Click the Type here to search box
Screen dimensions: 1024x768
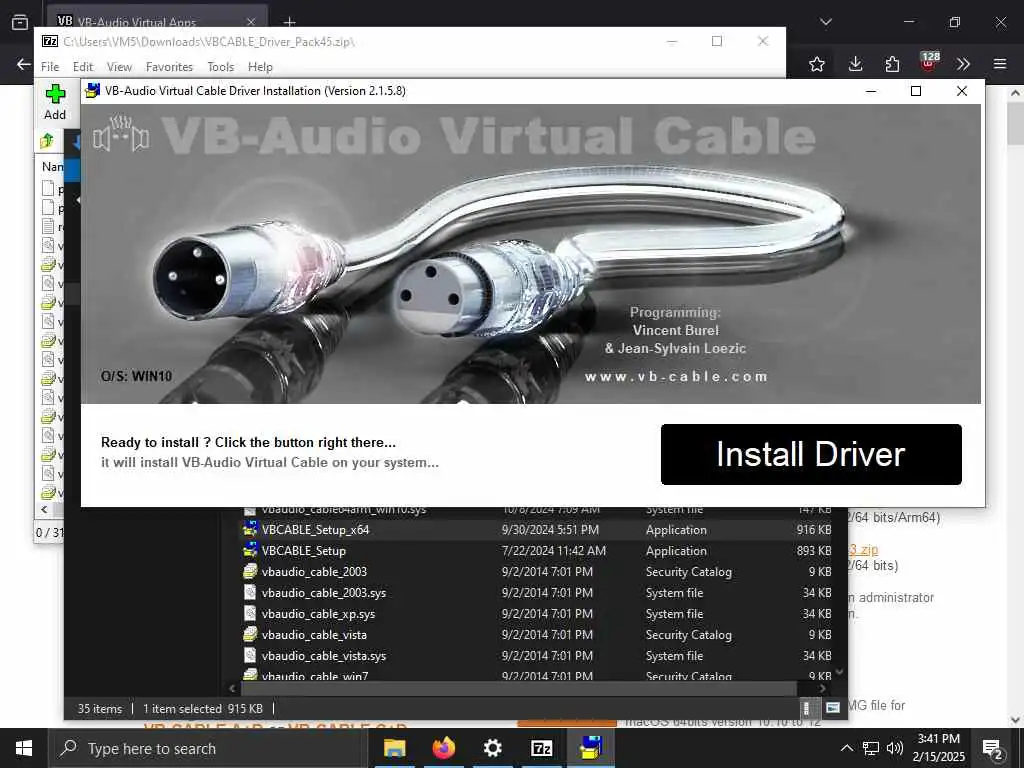pos(208,748)
